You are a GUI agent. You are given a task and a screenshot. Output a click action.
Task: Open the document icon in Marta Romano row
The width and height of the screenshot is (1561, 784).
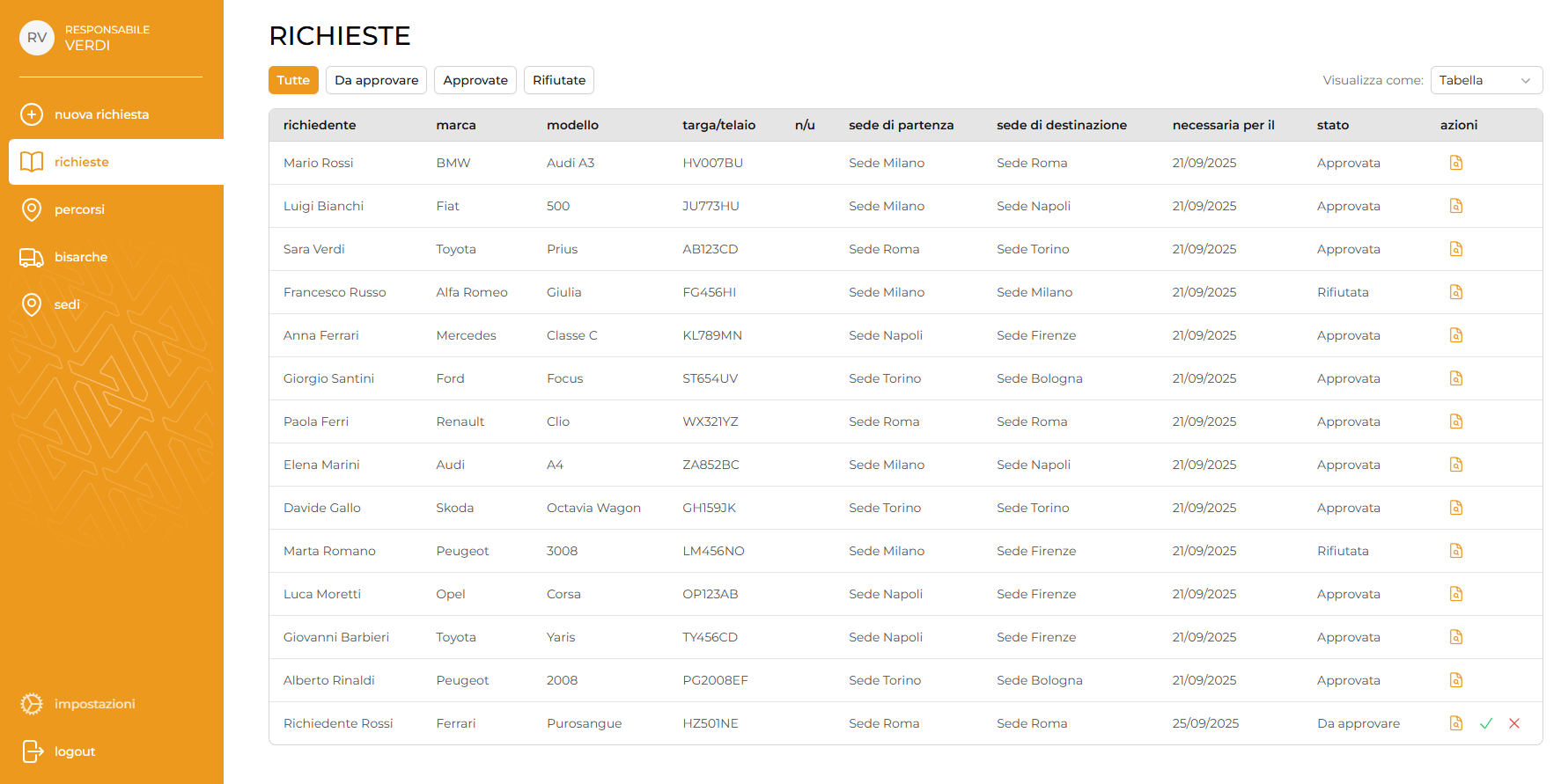click(x=1456, y=551)
